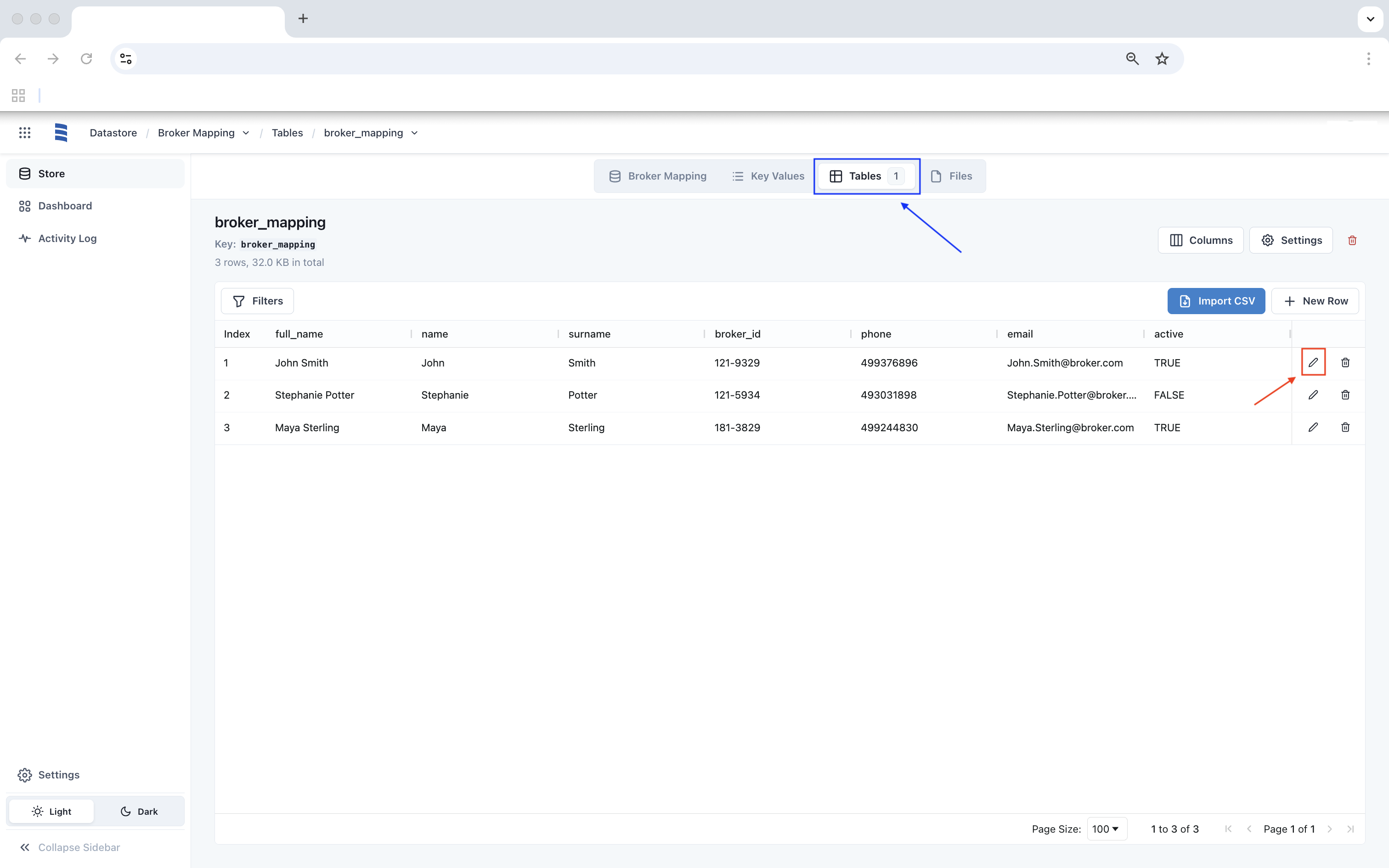Edit the Stephanie Potter row
The width and height of the screenshot is (1389, 868).
(1313, 395)
